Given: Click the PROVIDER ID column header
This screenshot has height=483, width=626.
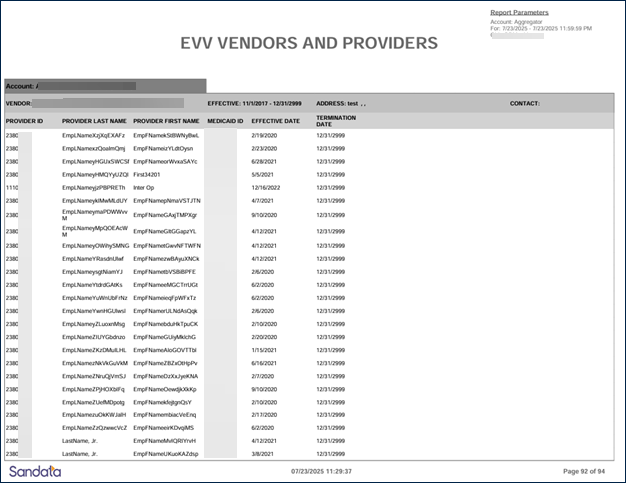Looking at the screenshot, I should pos(24,120).
